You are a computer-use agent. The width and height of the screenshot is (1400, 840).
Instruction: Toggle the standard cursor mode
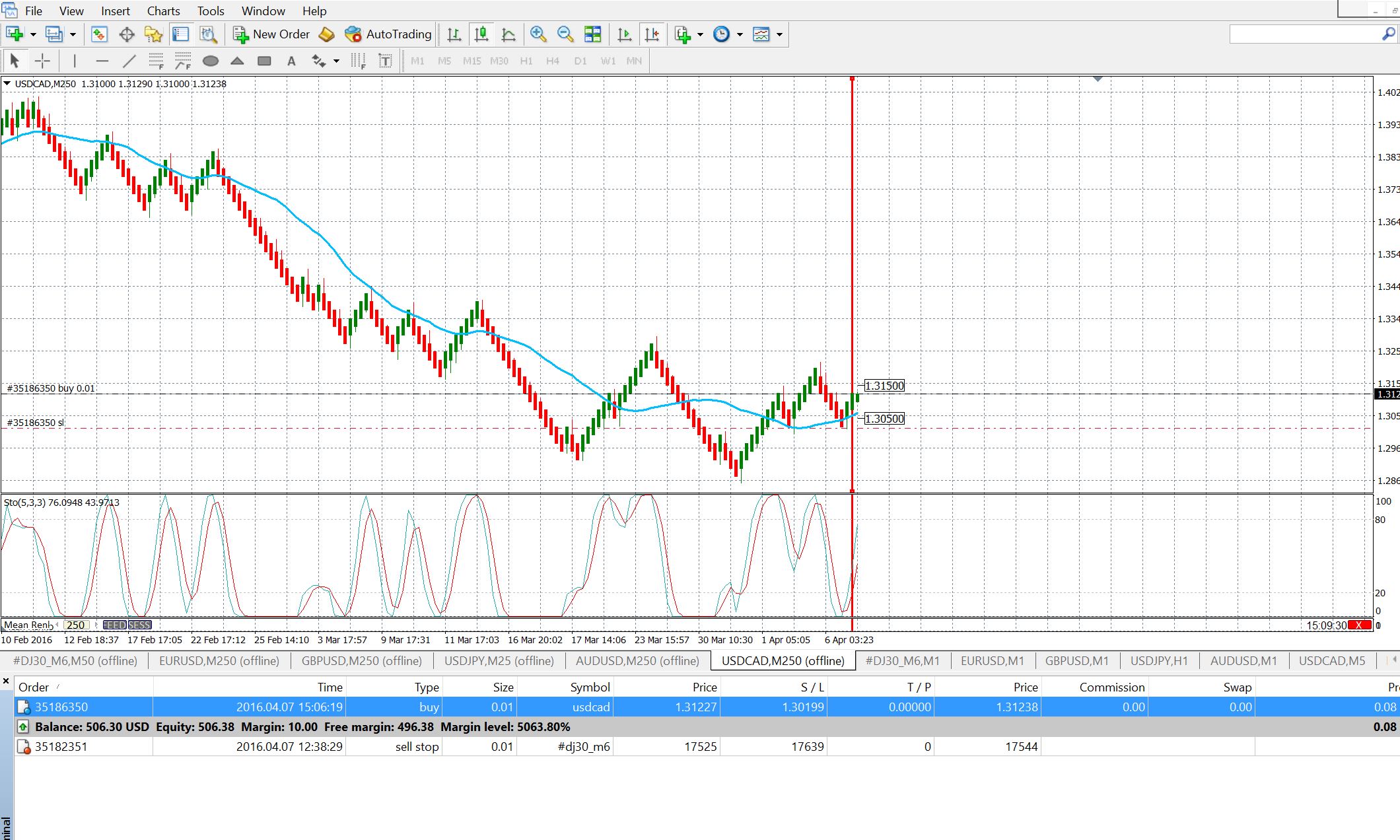pyautogui.click(x=15, y=61)
